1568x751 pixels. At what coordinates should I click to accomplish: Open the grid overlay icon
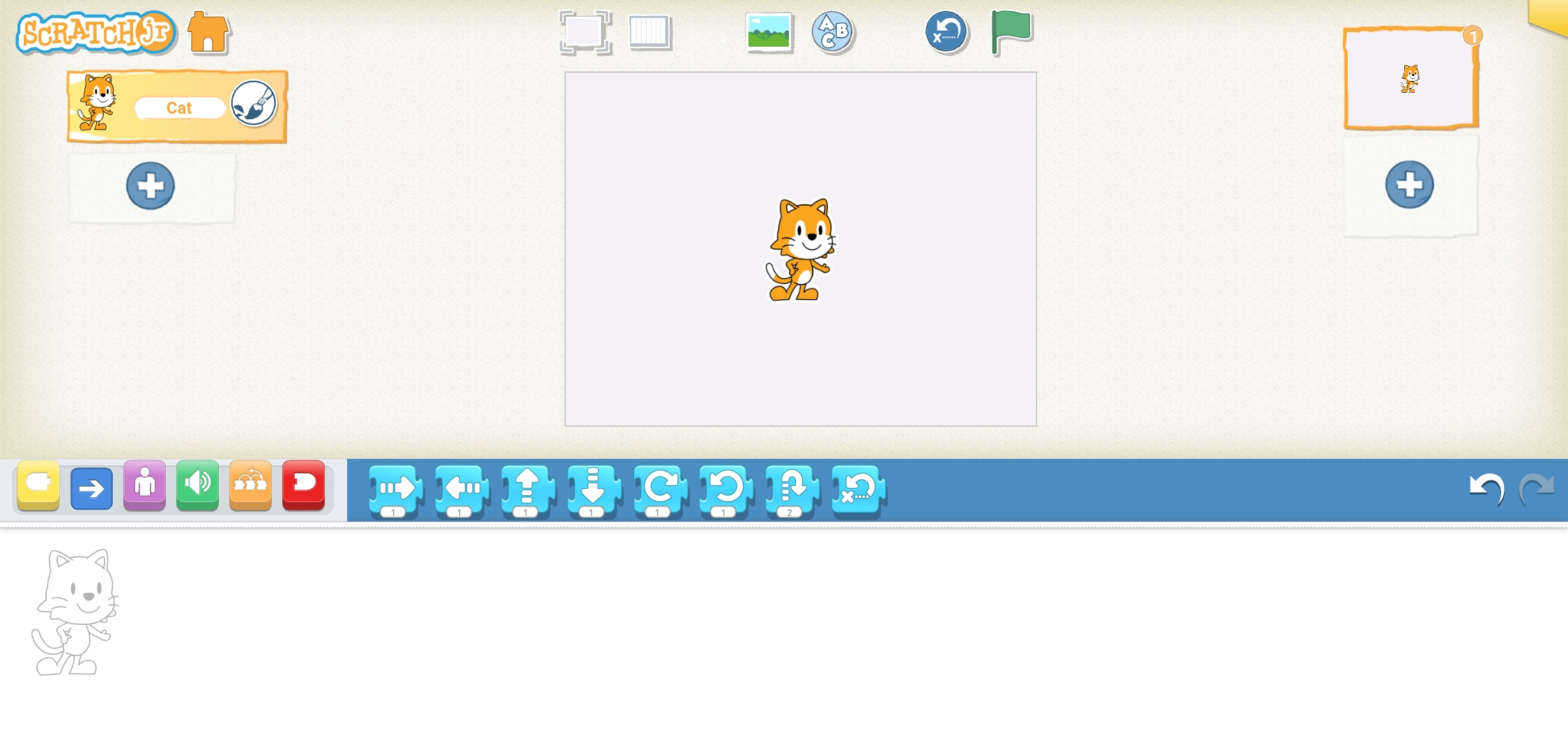(650, 32)
